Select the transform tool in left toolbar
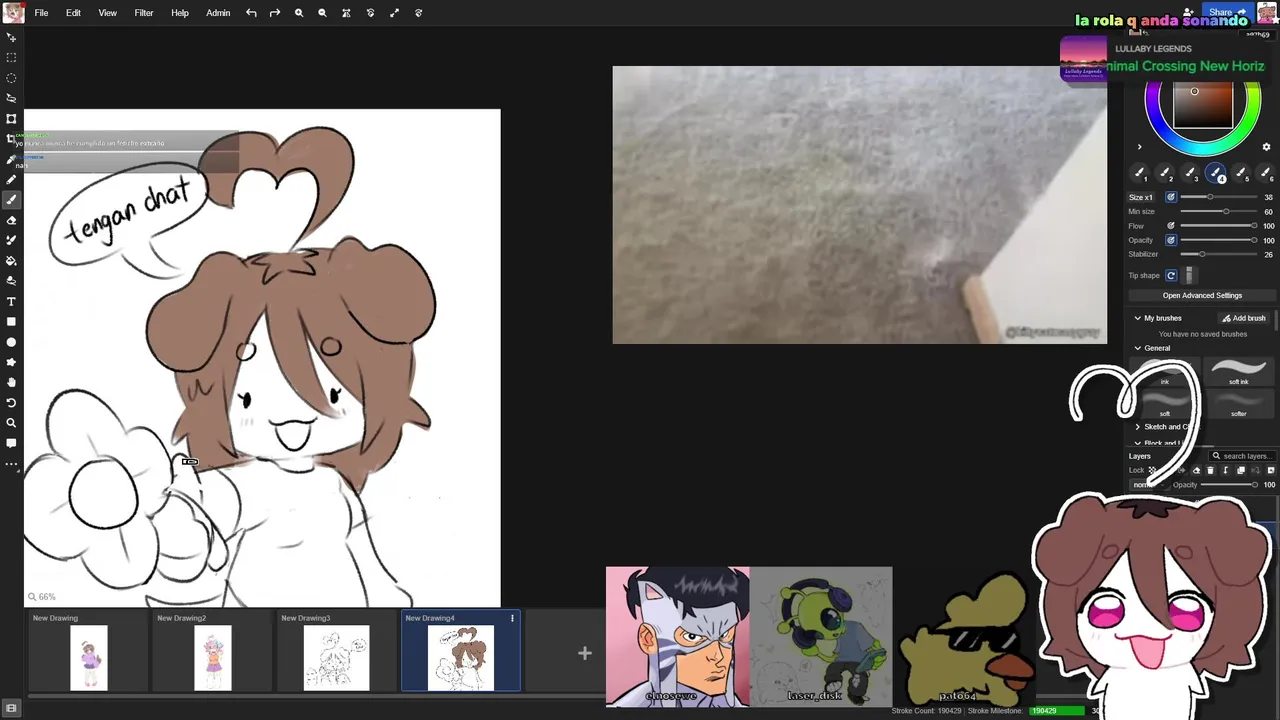Screen dimensions: 1280x720 (x=11, y=119)
